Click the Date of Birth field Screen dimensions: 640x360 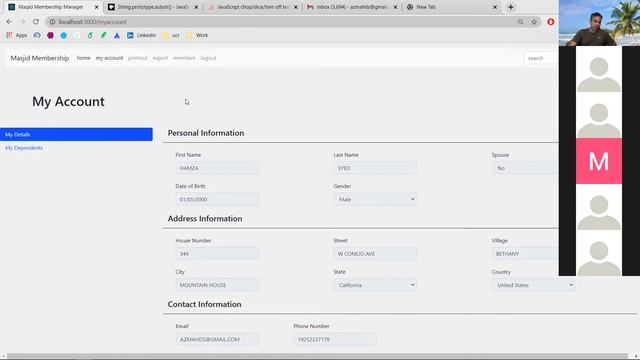coord(217,199)
